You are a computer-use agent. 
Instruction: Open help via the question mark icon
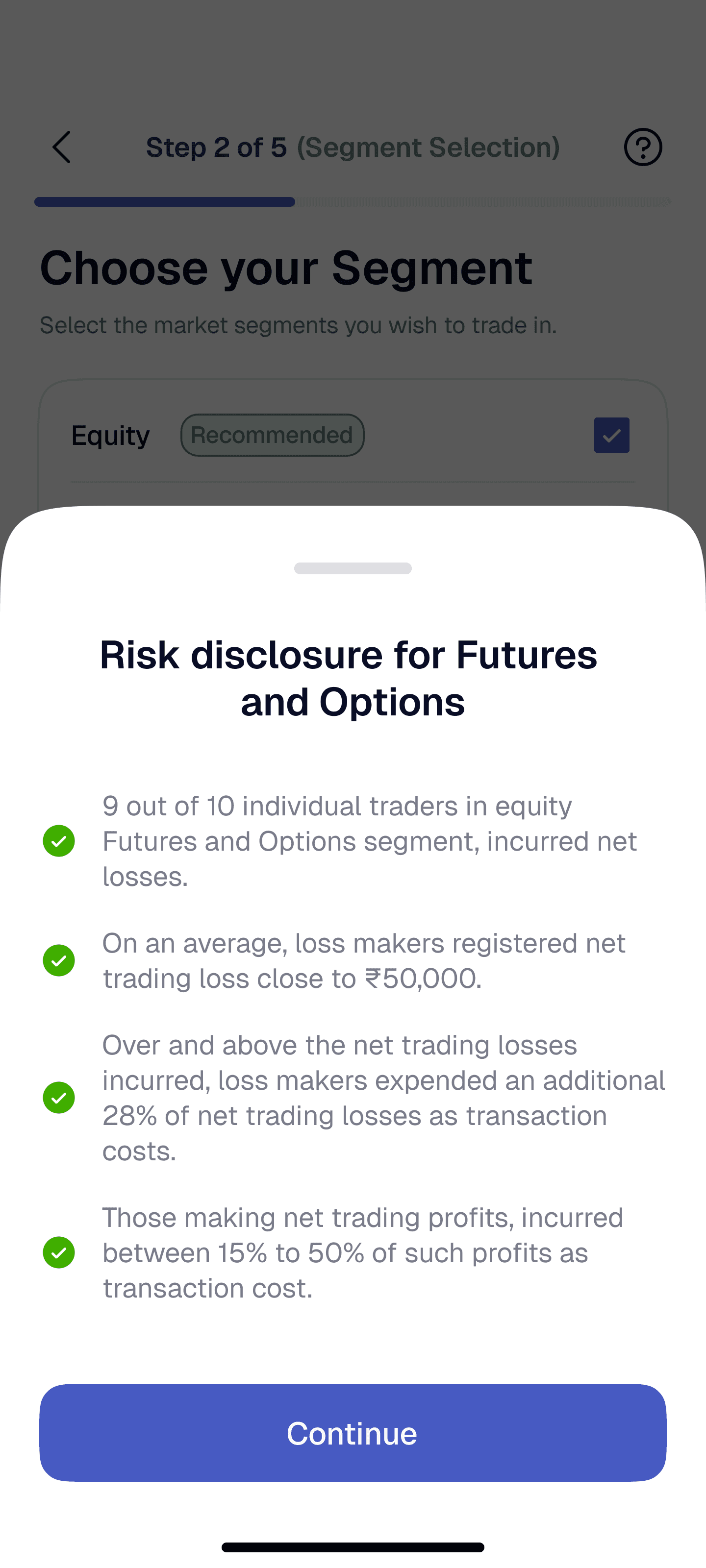(x=643, y=147)
